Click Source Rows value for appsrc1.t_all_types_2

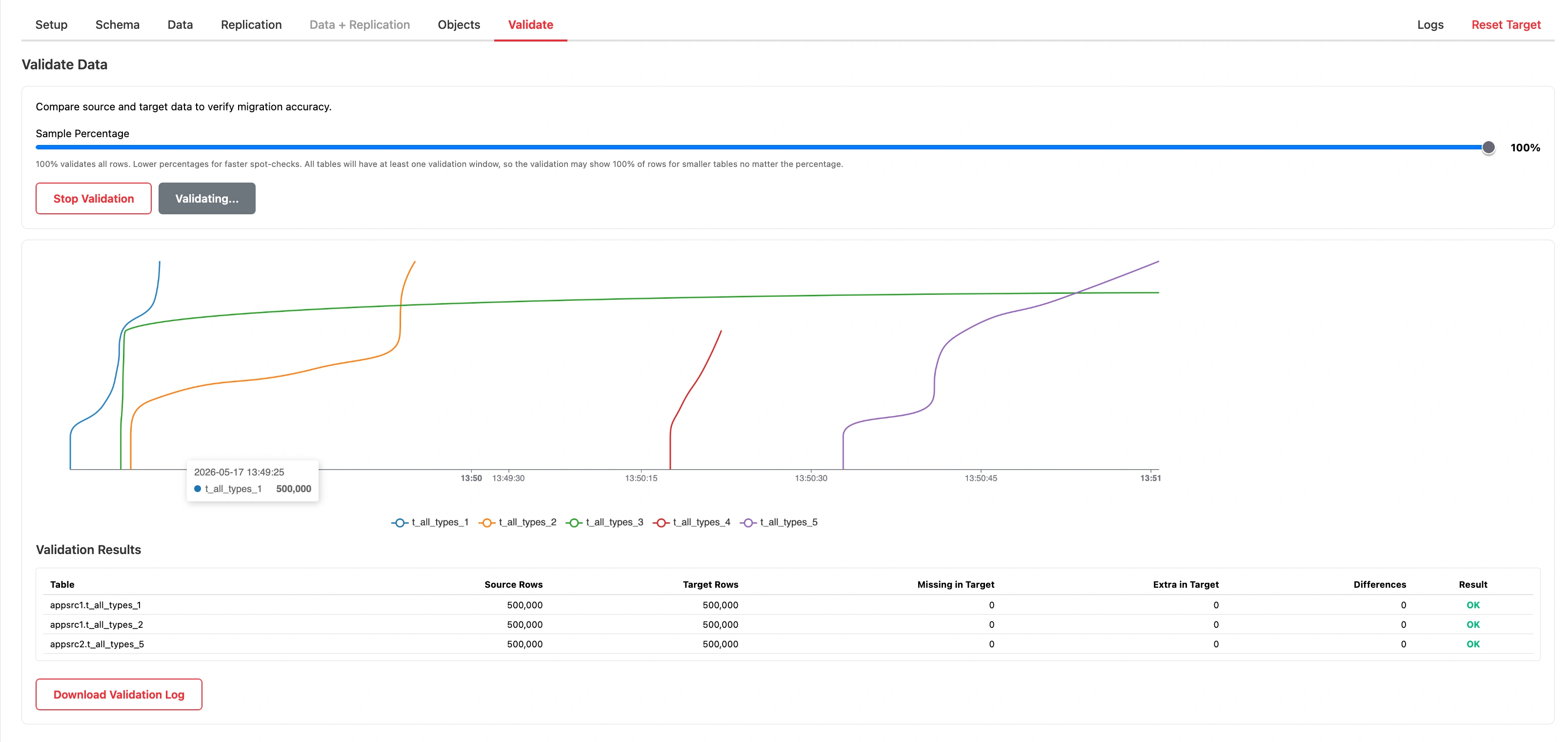(x=524, y=624)
